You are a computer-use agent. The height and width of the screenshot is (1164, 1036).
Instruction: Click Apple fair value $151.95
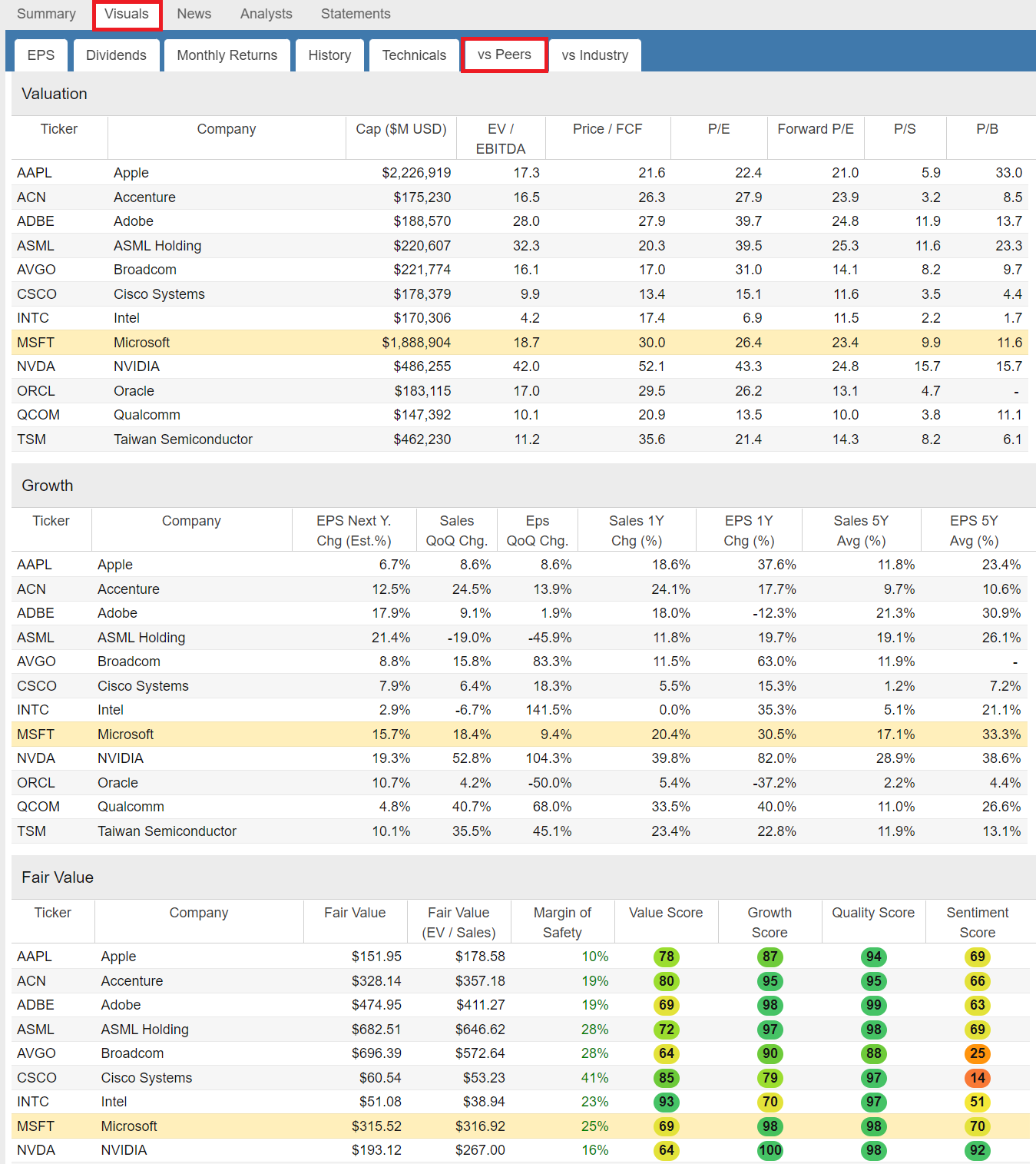pos(376,957)
